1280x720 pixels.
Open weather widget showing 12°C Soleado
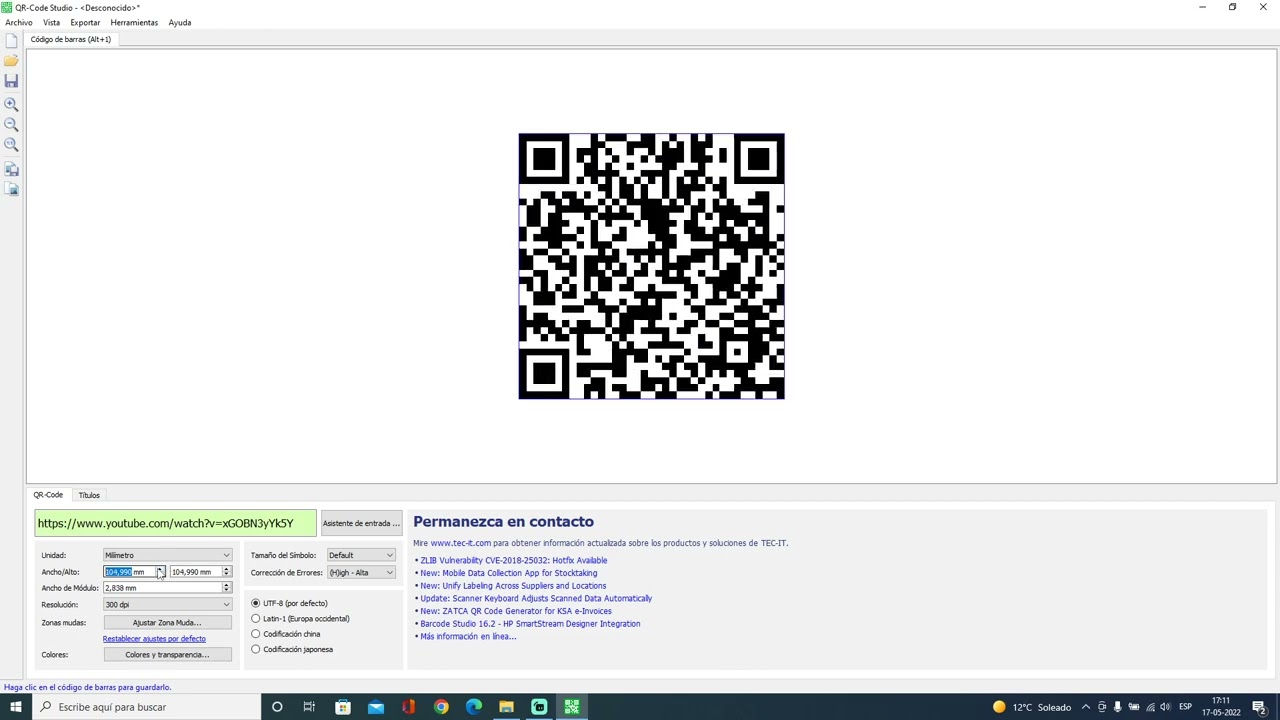click(1032, 707)
